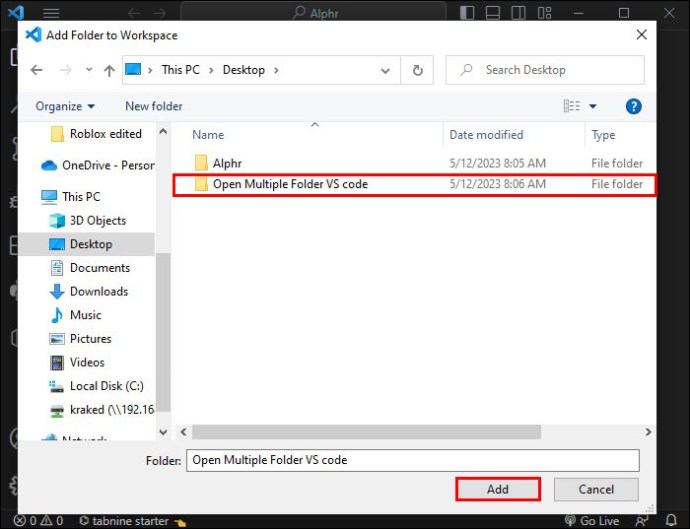The image size is (690, 529).
Task: Open the Organize dropdown menu
Action: pos(65,106)
